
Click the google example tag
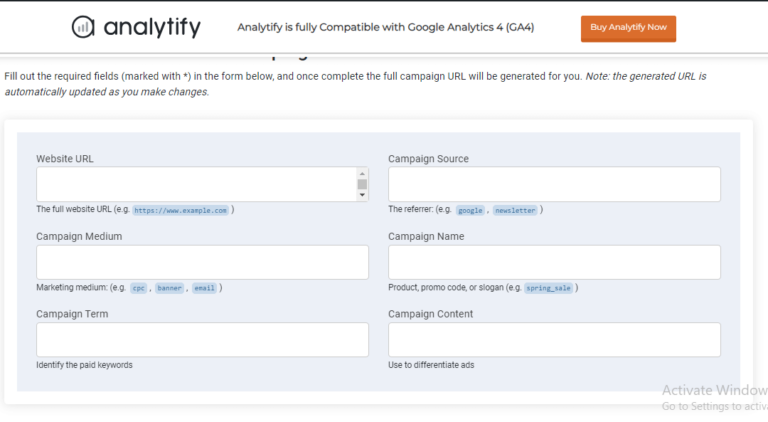[x=470, y=210]
